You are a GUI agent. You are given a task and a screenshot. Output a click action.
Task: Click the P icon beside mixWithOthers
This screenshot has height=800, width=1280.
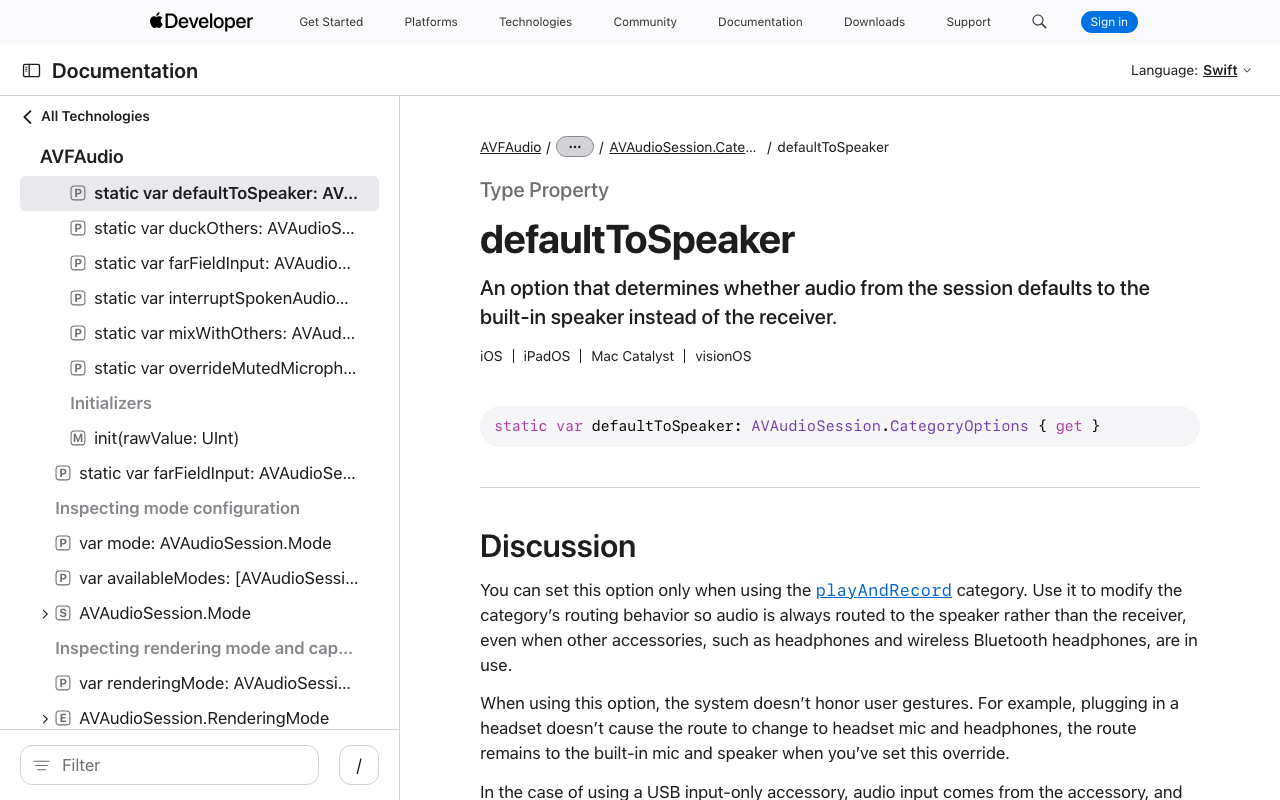(x=77, y=333)
